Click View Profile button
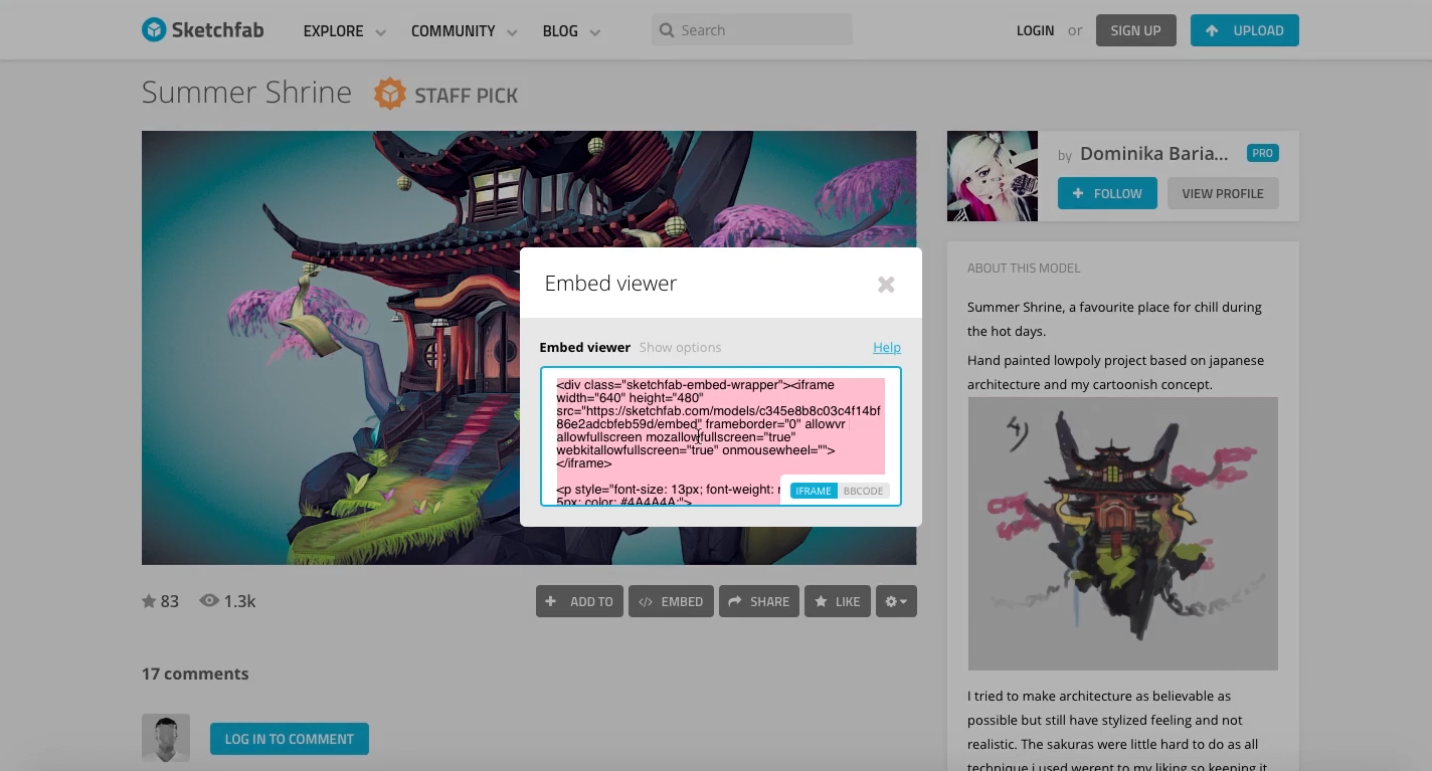This screenshot has height=771, width=1432. (x=1223, y=193)
